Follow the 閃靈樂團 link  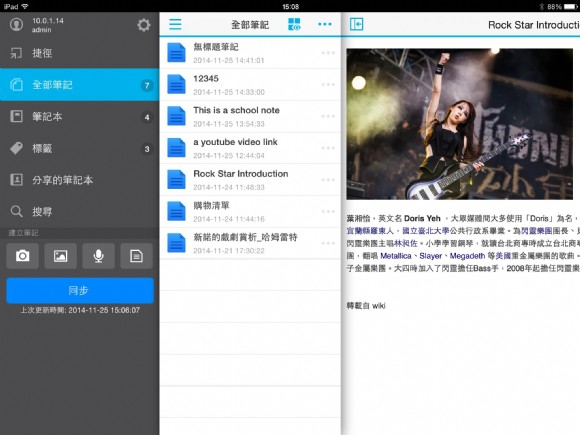tap(536, 231)
